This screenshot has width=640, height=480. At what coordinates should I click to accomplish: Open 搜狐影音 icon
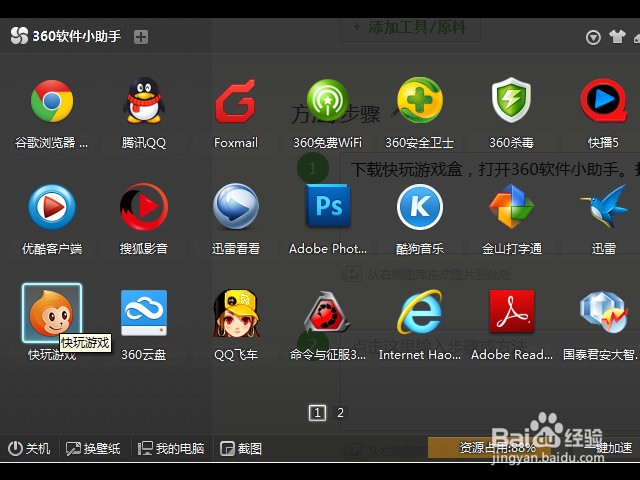click(144, 207)
